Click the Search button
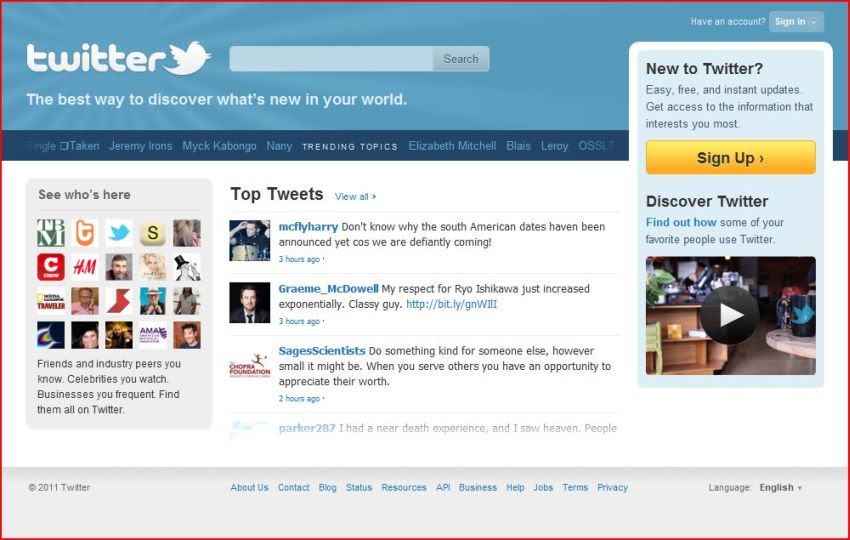850x540 pixels. coord(461,59)
